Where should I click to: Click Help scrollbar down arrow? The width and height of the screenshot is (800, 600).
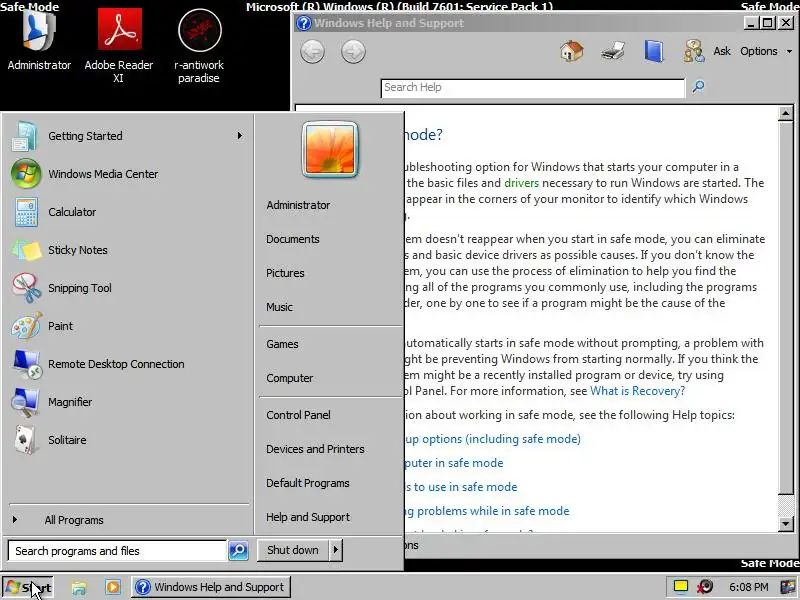[785, 523]
